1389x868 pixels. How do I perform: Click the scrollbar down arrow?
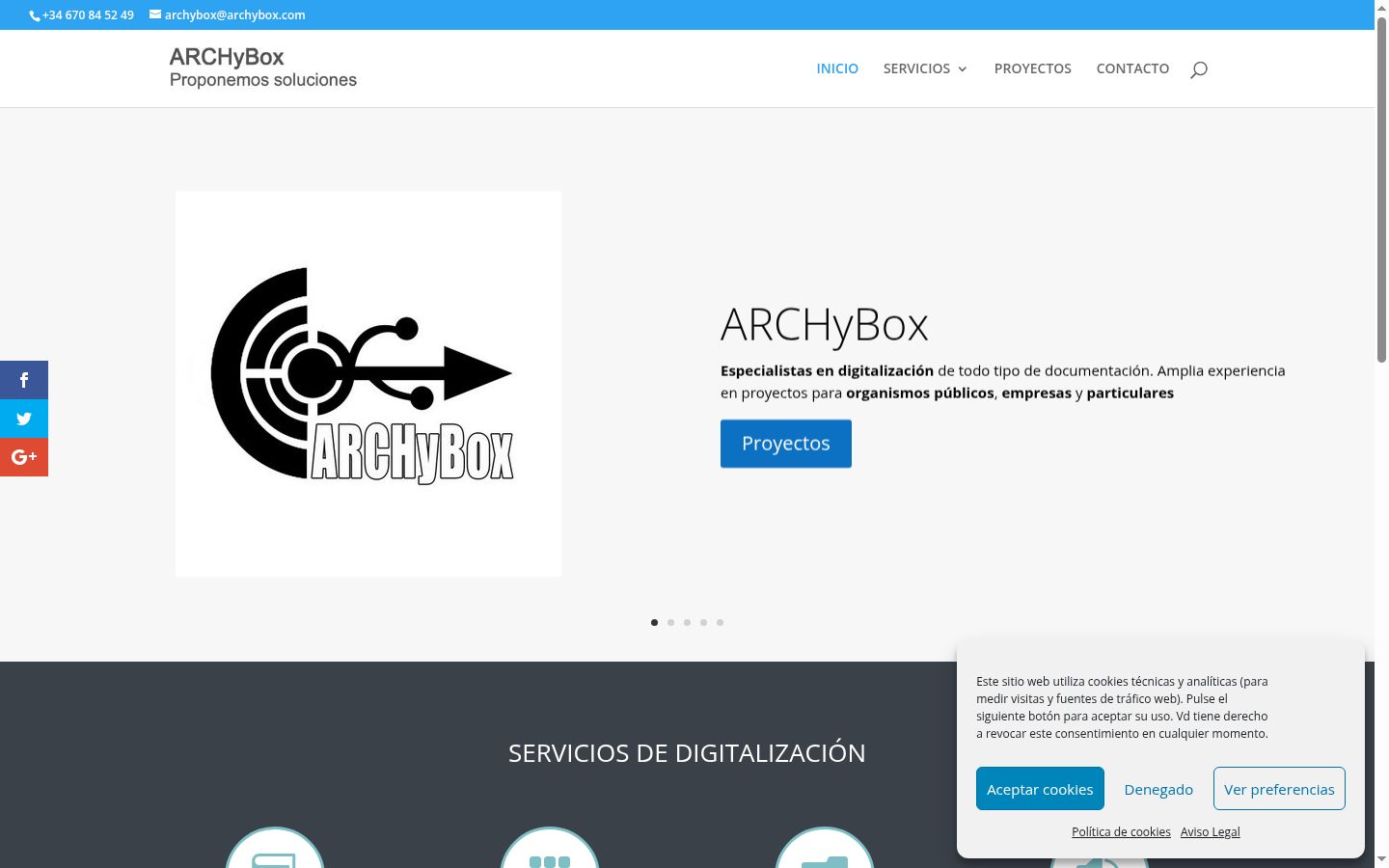pos(1381,859)
